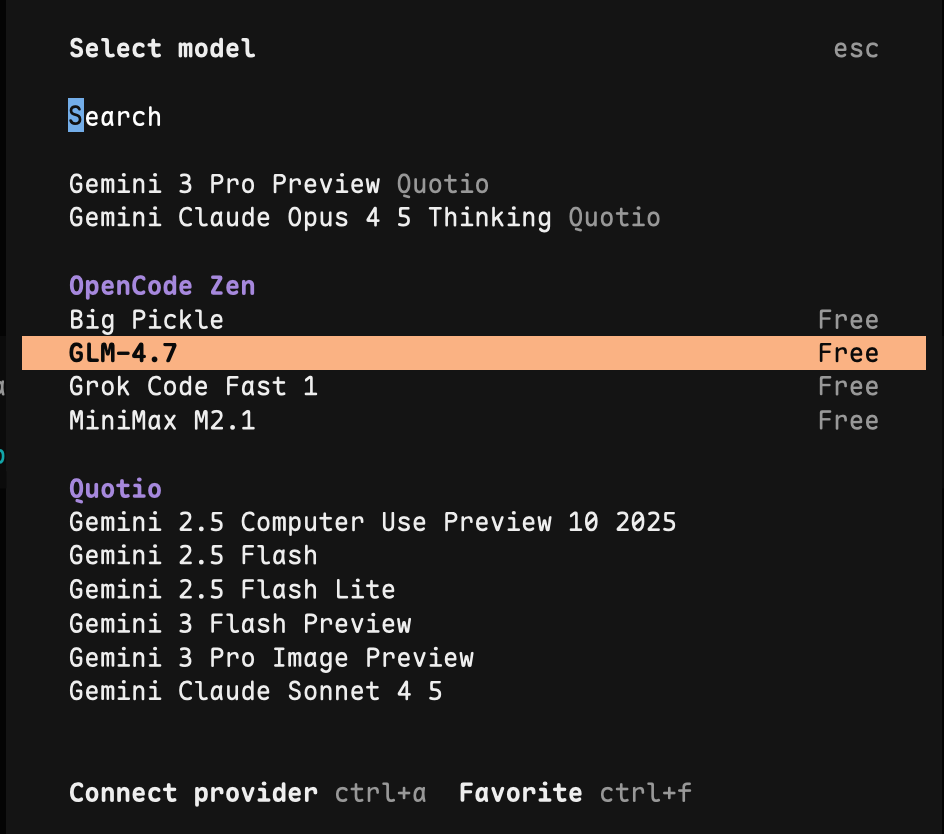Select the Big Pickle model

tap(147, 320)
